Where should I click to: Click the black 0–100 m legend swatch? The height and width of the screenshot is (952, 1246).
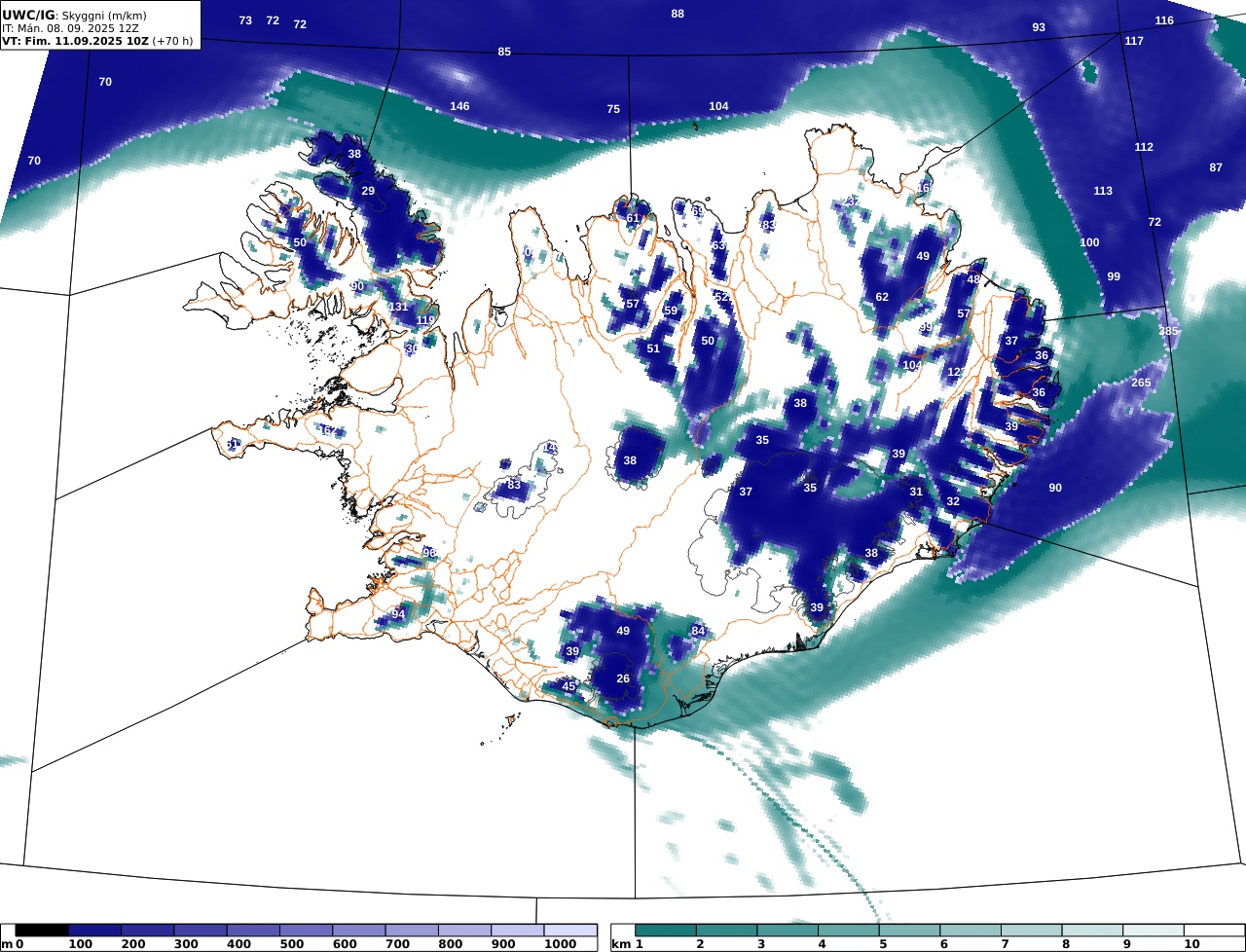pyautogui.click(x=42, y=931)
